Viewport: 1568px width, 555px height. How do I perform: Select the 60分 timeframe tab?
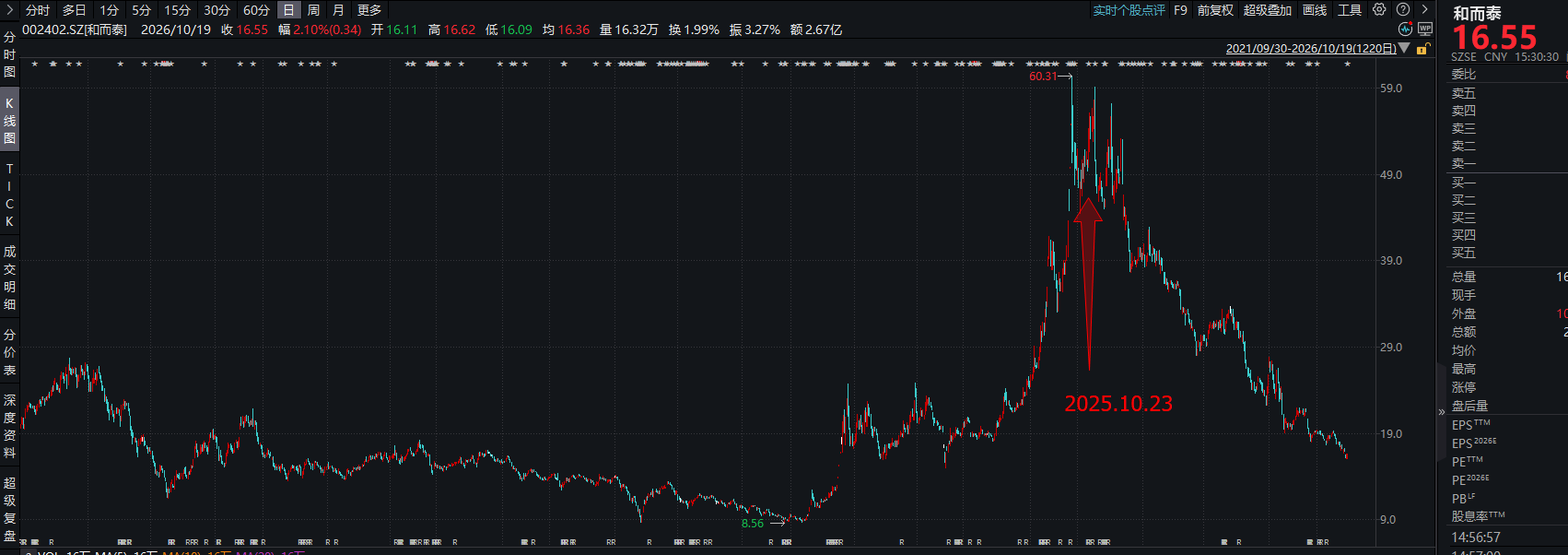256,10
